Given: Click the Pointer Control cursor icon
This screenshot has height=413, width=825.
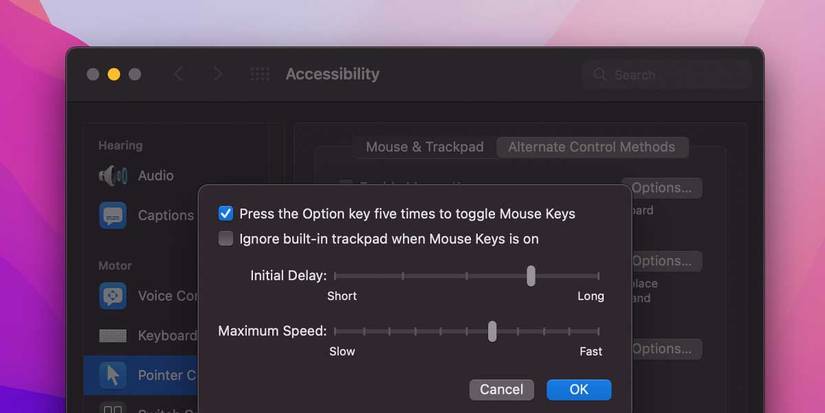Looking at the screenshot, I should [x=112, y=375].
